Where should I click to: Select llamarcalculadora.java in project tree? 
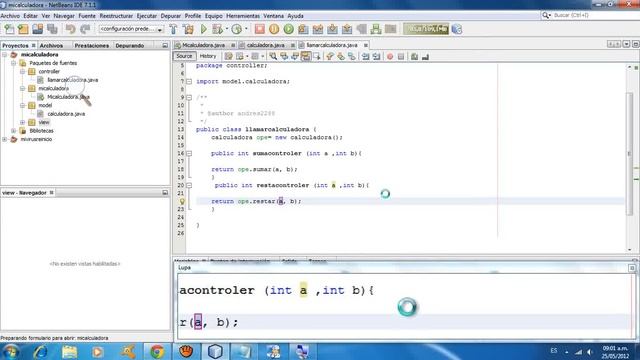pos(73,80)
